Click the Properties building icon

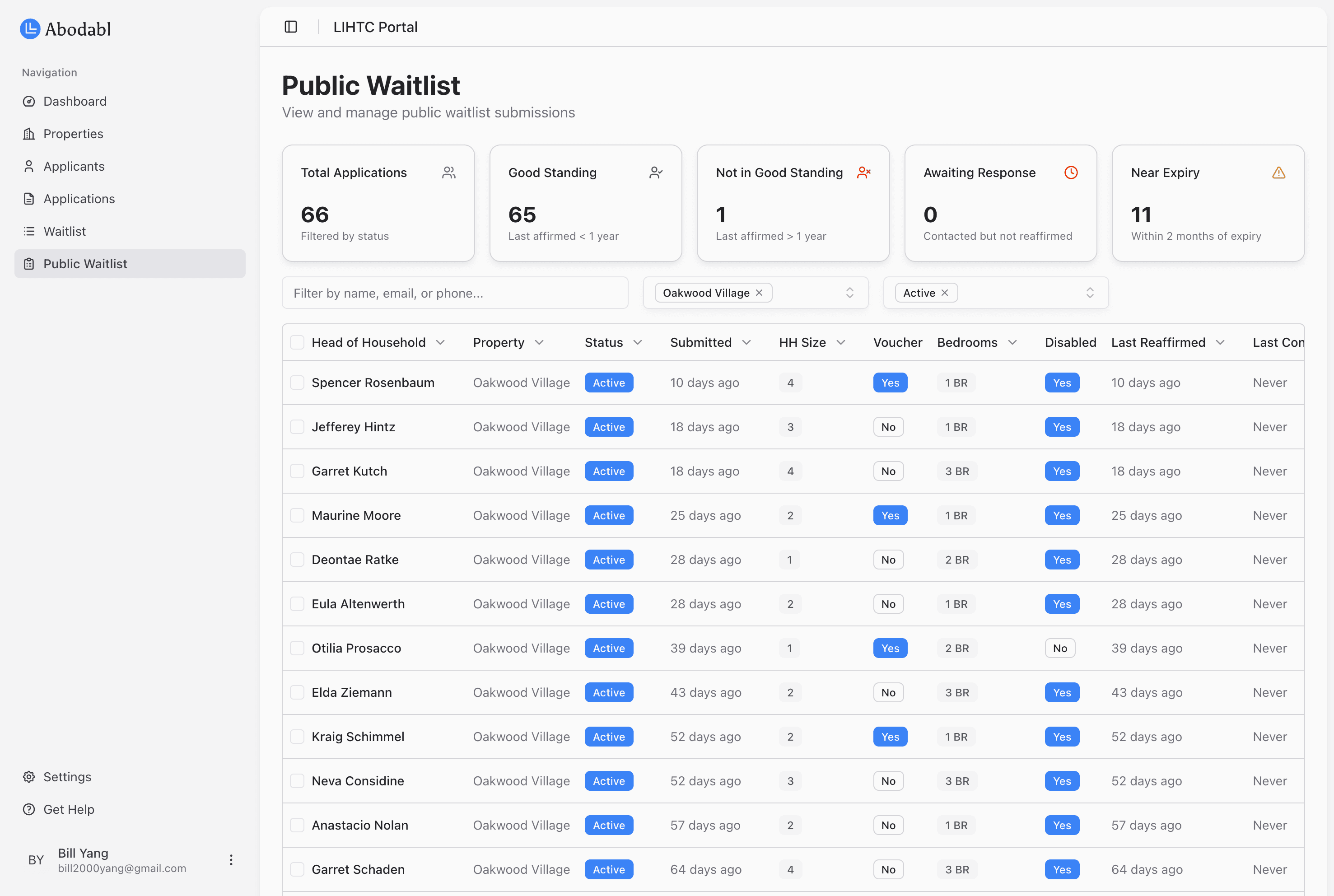pyautogui.click(x=29, y=134)
